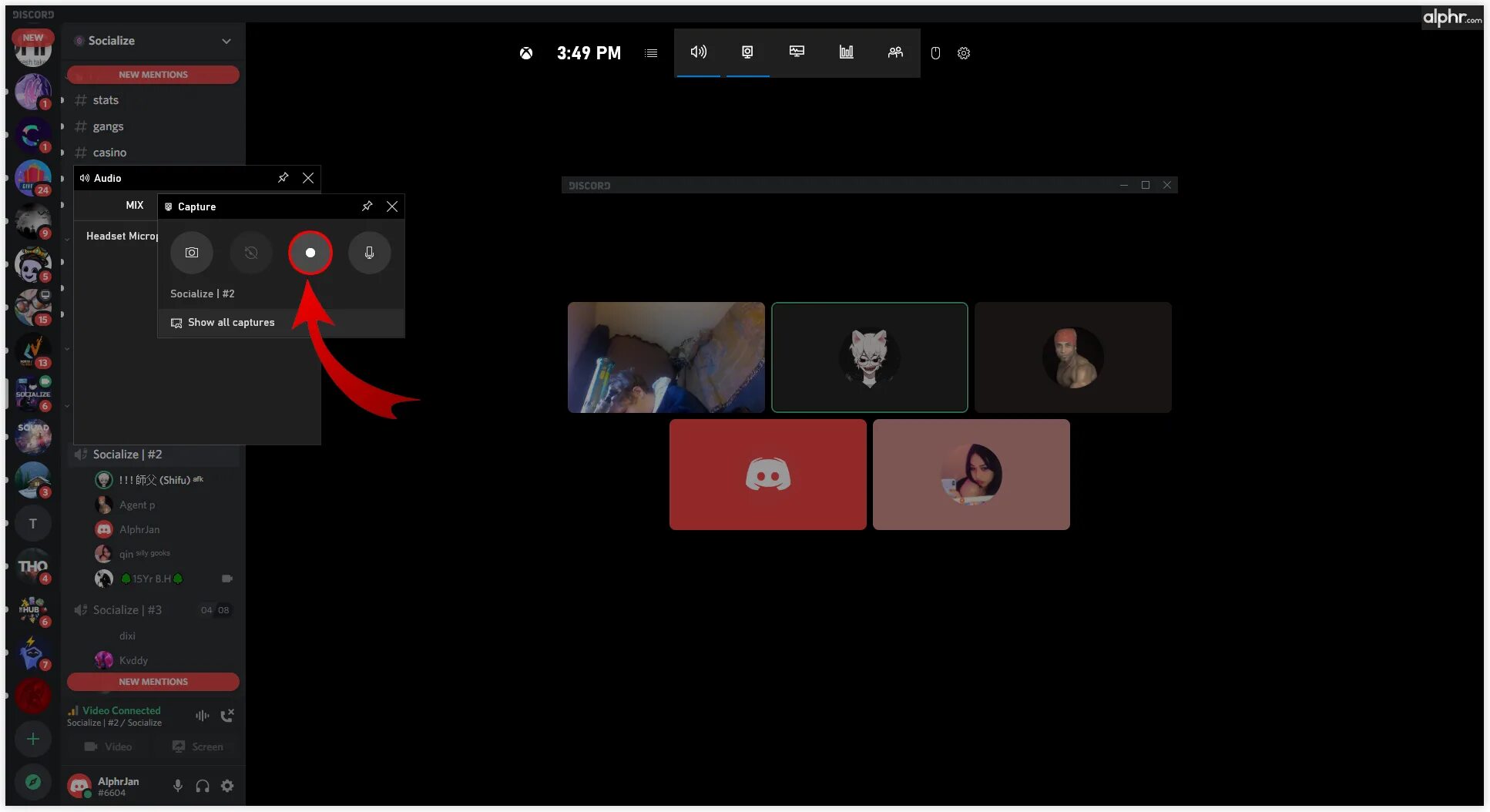
Task: Open the server icon with badge 15
Action: tap(33, 307)
